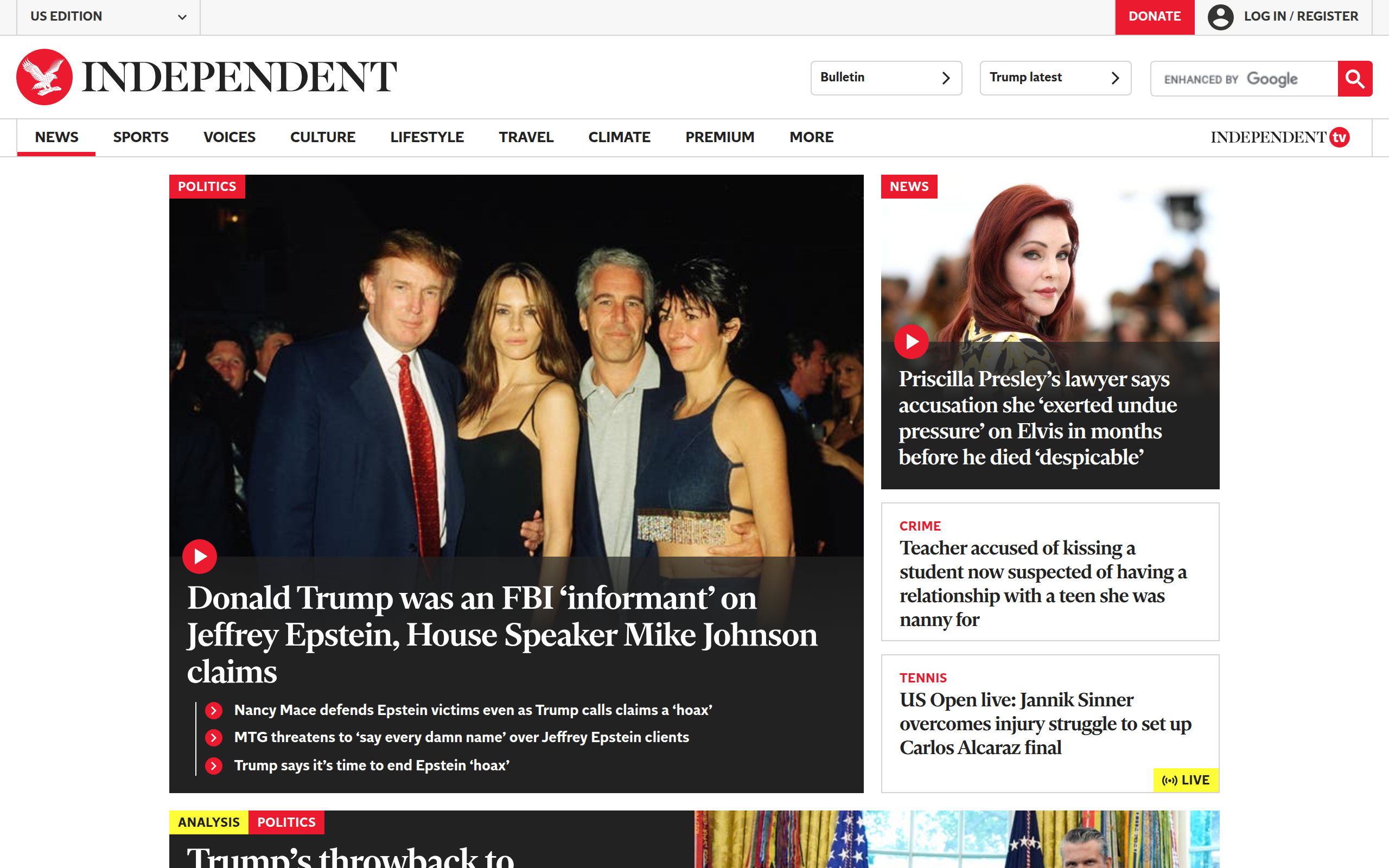Click the Oval Office flags photo thumbnail
Screen dimensions: 1389x868
(957, 839)
